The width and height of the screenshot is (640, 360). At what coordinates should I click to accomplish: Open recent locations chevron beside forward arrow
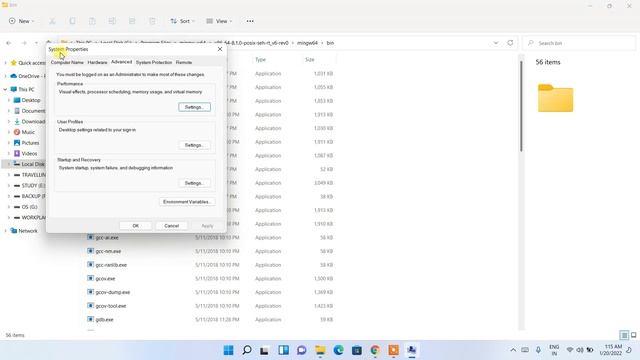pos(36,43)
